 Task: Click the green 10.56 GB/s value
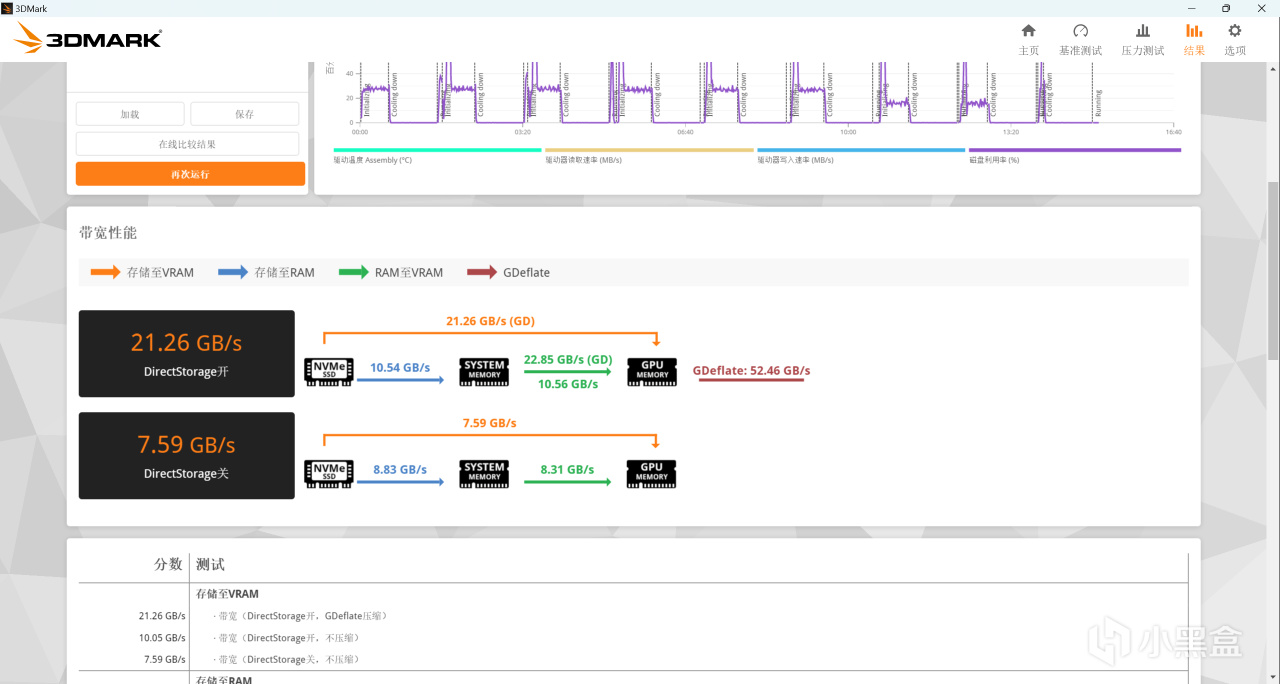[568, 384]
